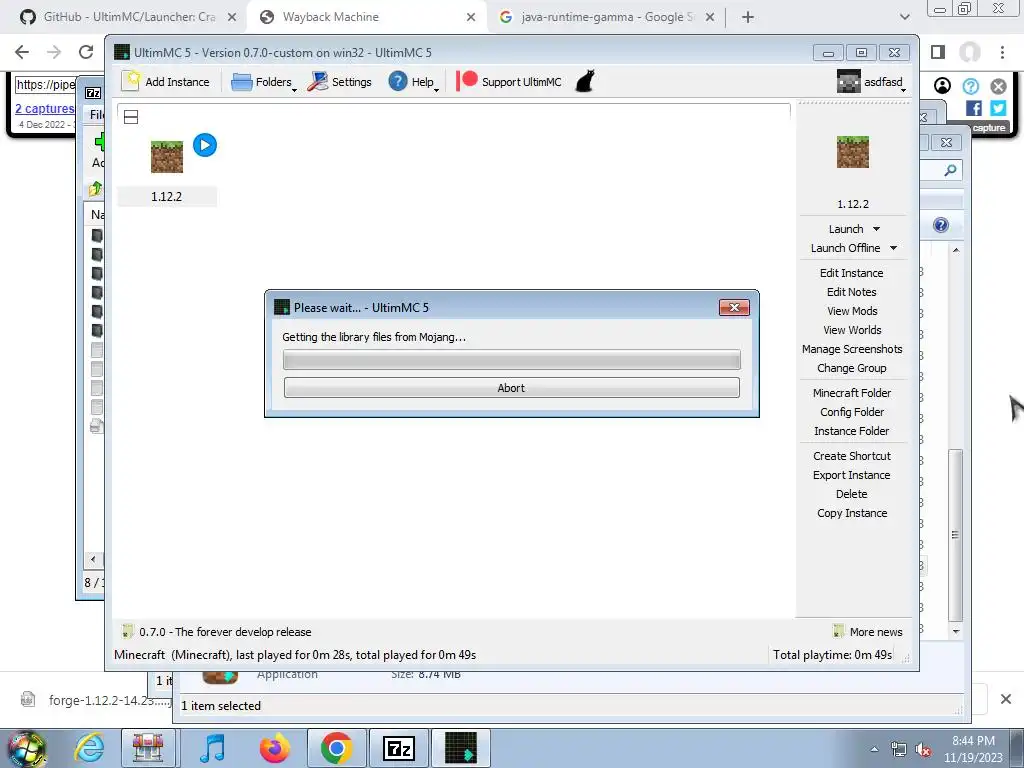1024x768 pixels.
Task: Click the Launch button in side panel
Action: (x=846, y=229)
